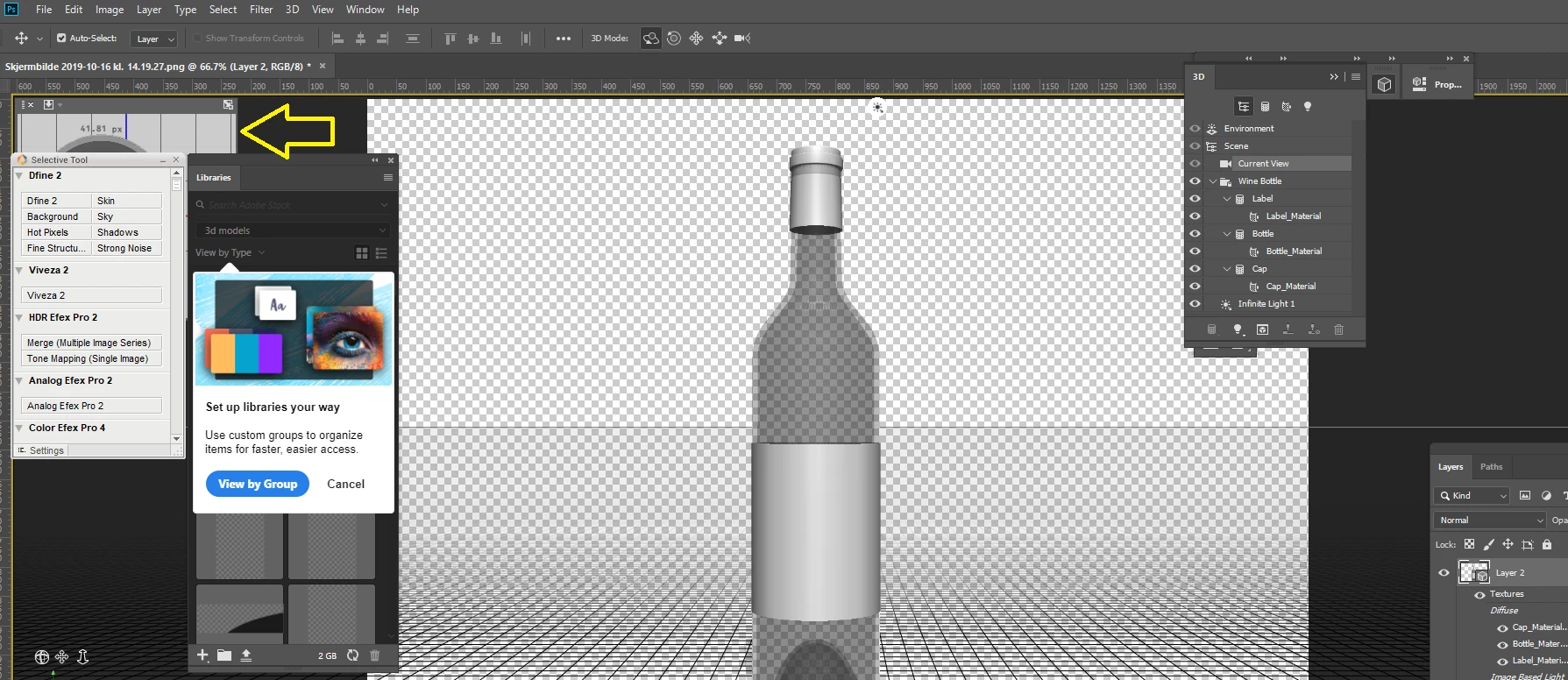Viewport: 1568px width, 680px height.
Task: Click the View by Group button
Action: coord(258,484)
